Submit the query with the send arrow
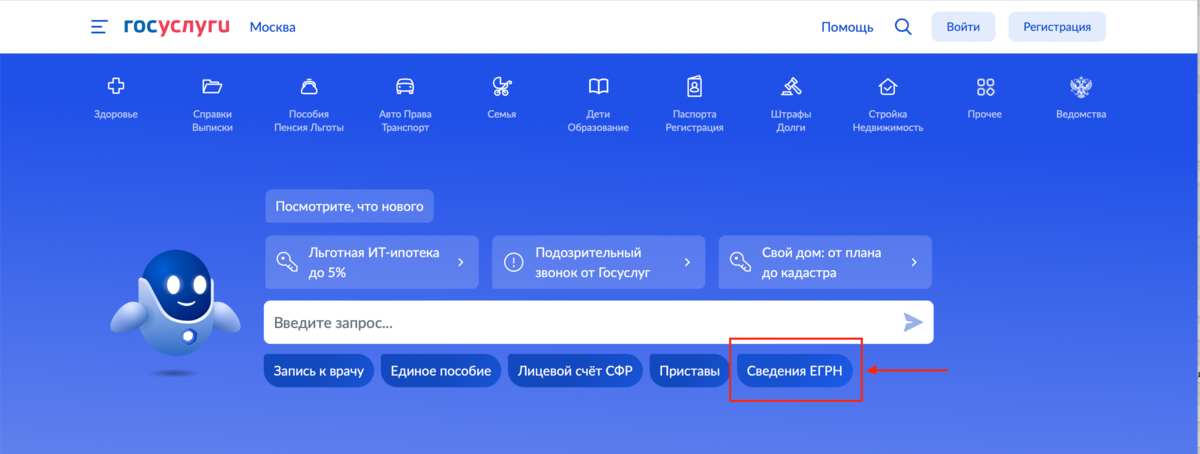This screenshot has width=1200, height=454. click(913, 322)
